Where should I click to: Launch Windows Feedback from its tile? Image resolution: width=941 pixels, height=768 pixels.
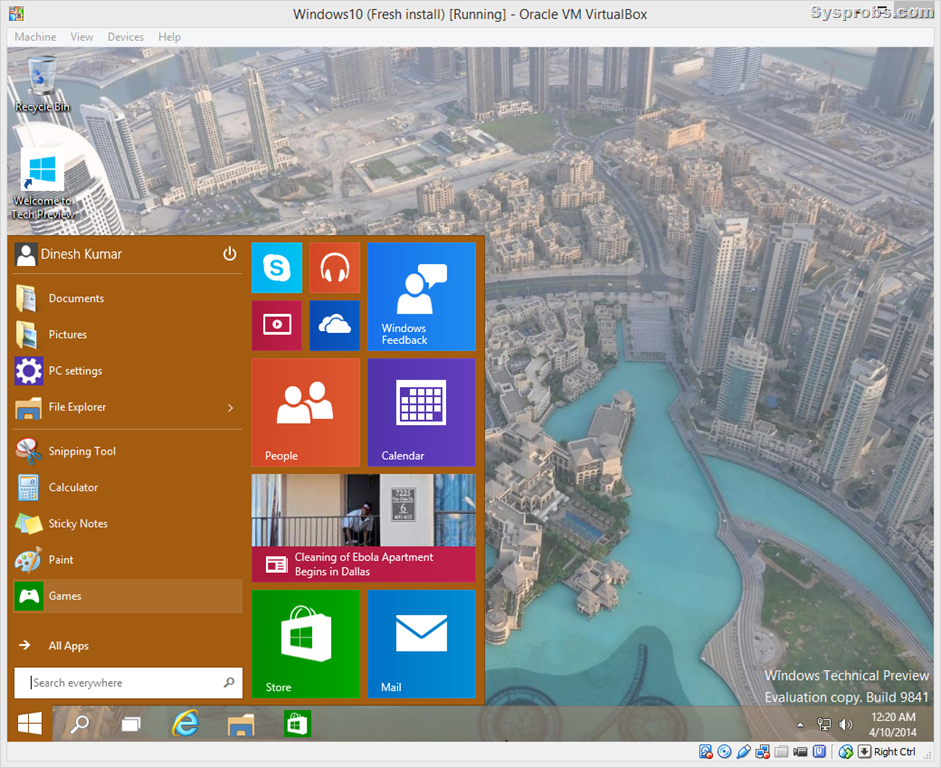(421, 297)
